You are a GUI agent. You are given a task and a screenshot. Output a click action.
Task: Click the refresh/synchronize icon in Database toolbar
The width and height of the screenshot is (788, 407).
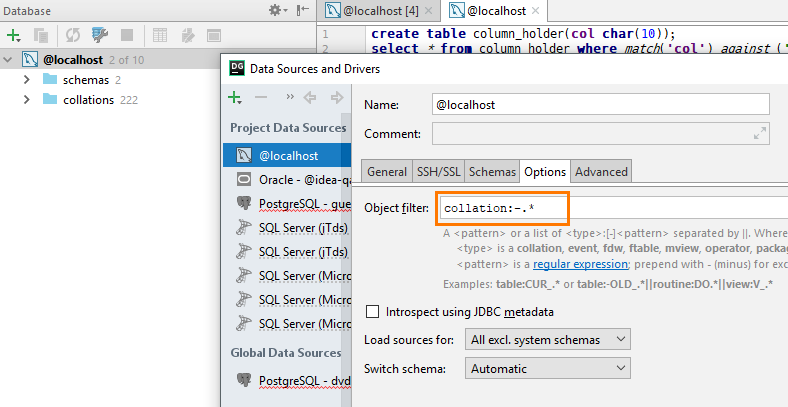click(73, 35)
